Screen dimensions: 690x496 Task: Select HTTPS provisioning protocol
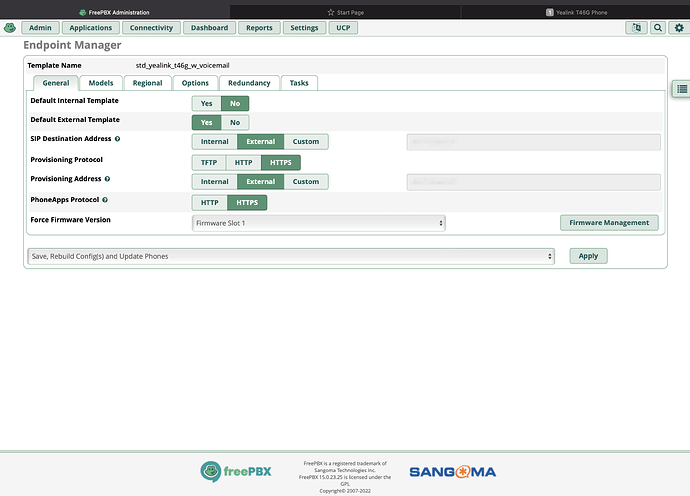pos(281,162)
